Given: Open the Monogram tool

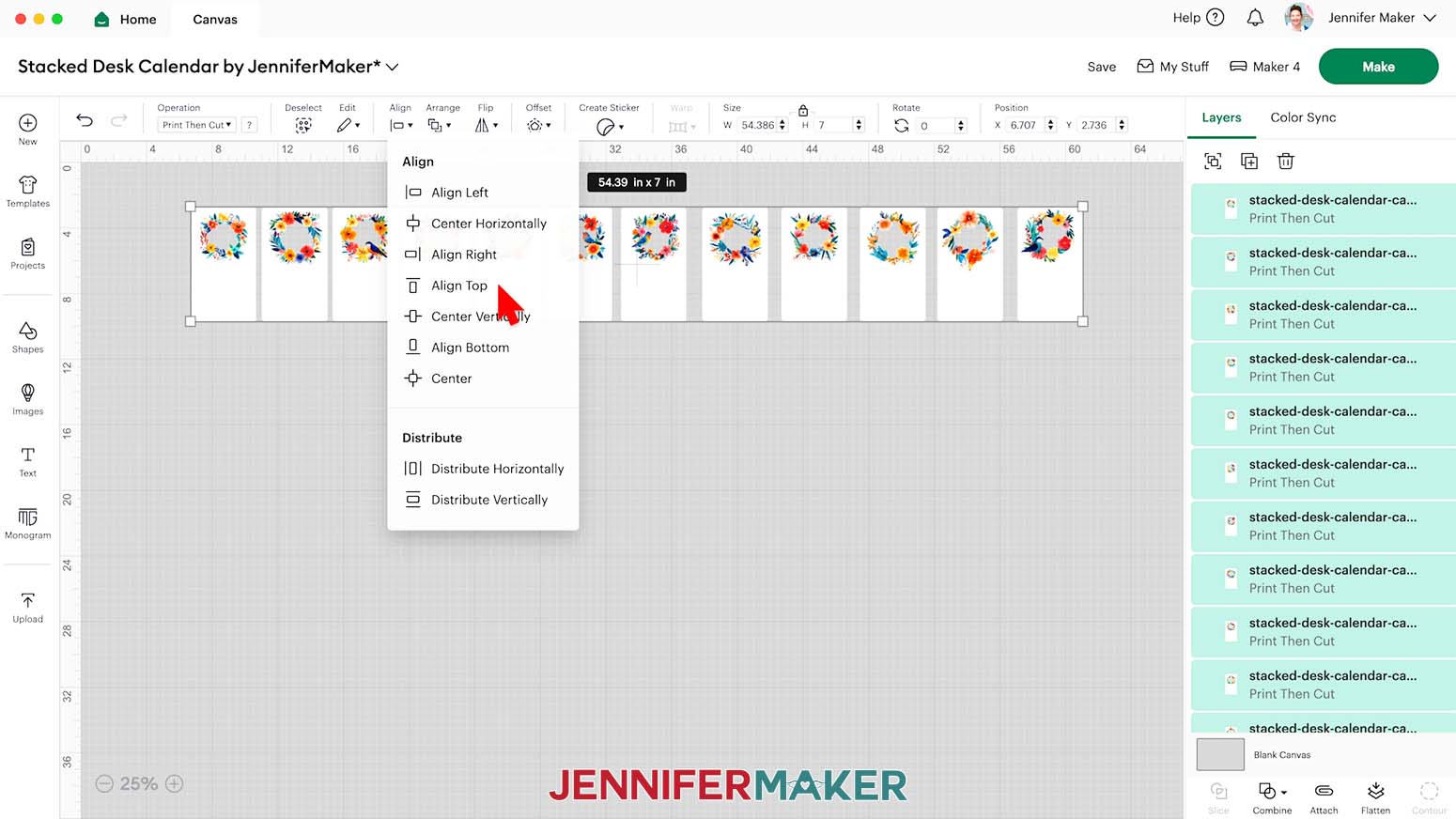Looking at the screenshot, I should tap(28, 523).
